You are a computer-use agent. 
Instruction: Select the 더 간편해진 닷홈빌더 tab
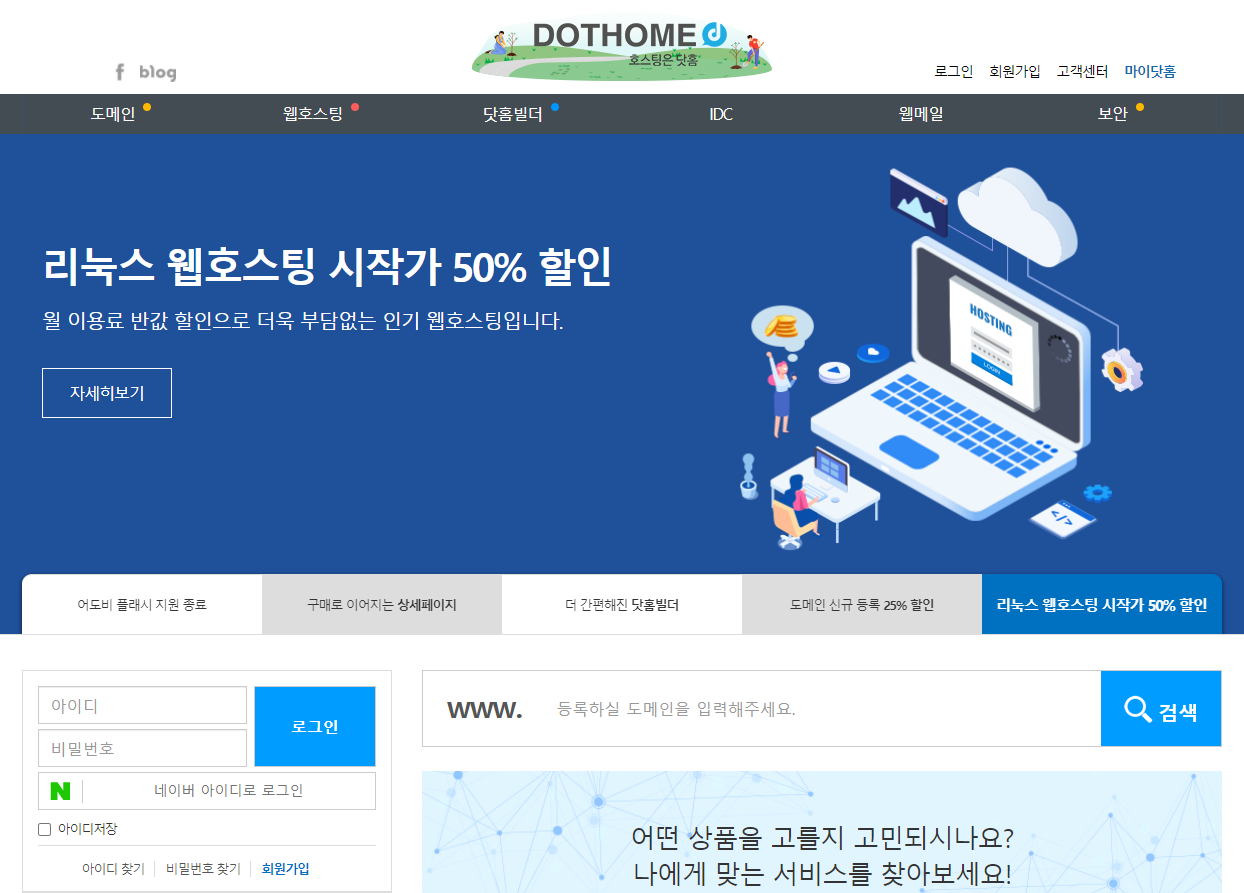point(622,604)
